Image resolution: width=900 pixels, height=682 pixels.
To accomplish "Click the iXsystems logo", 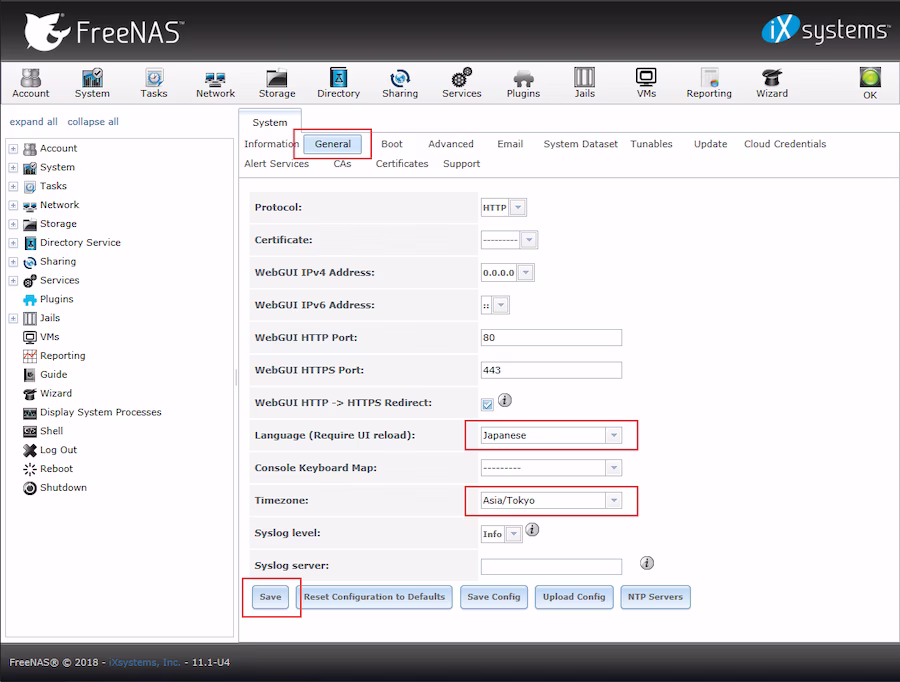I will coord(825,30).
